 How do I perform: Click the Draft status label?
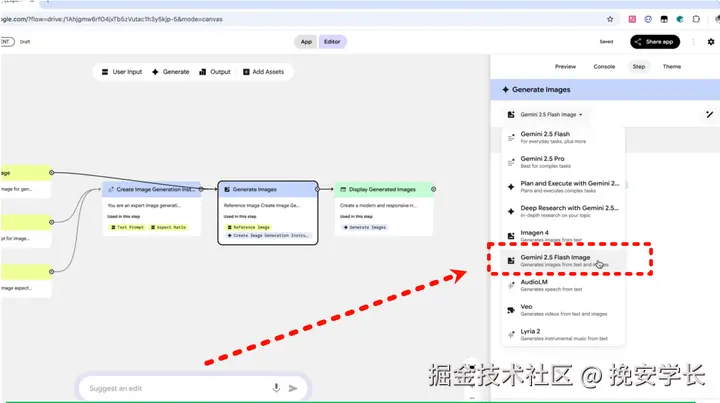click(25, 42)
